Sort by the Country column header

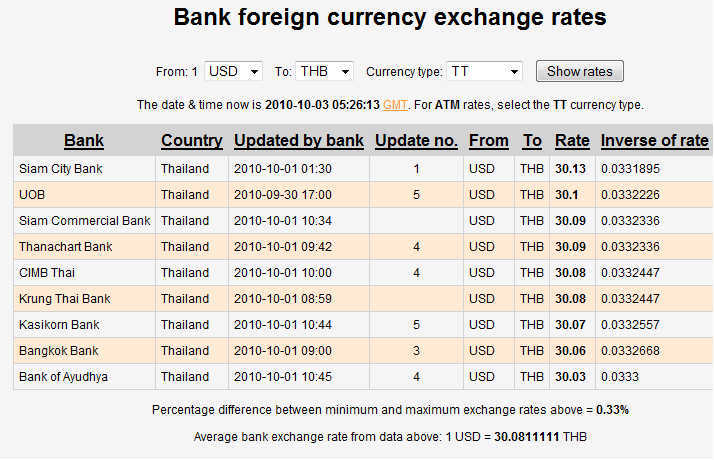click(x=191, y=140)
